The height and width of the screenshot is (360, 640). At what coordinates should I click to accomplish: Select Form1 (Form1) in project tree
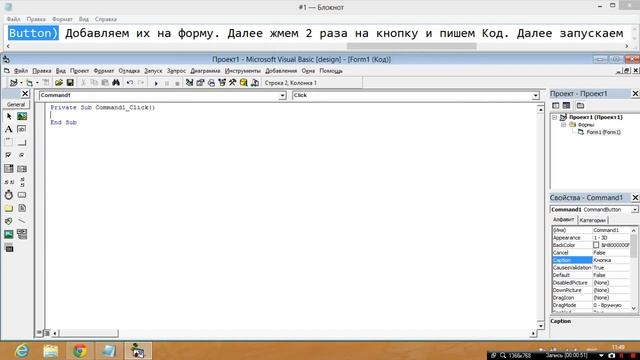[603, 132]
